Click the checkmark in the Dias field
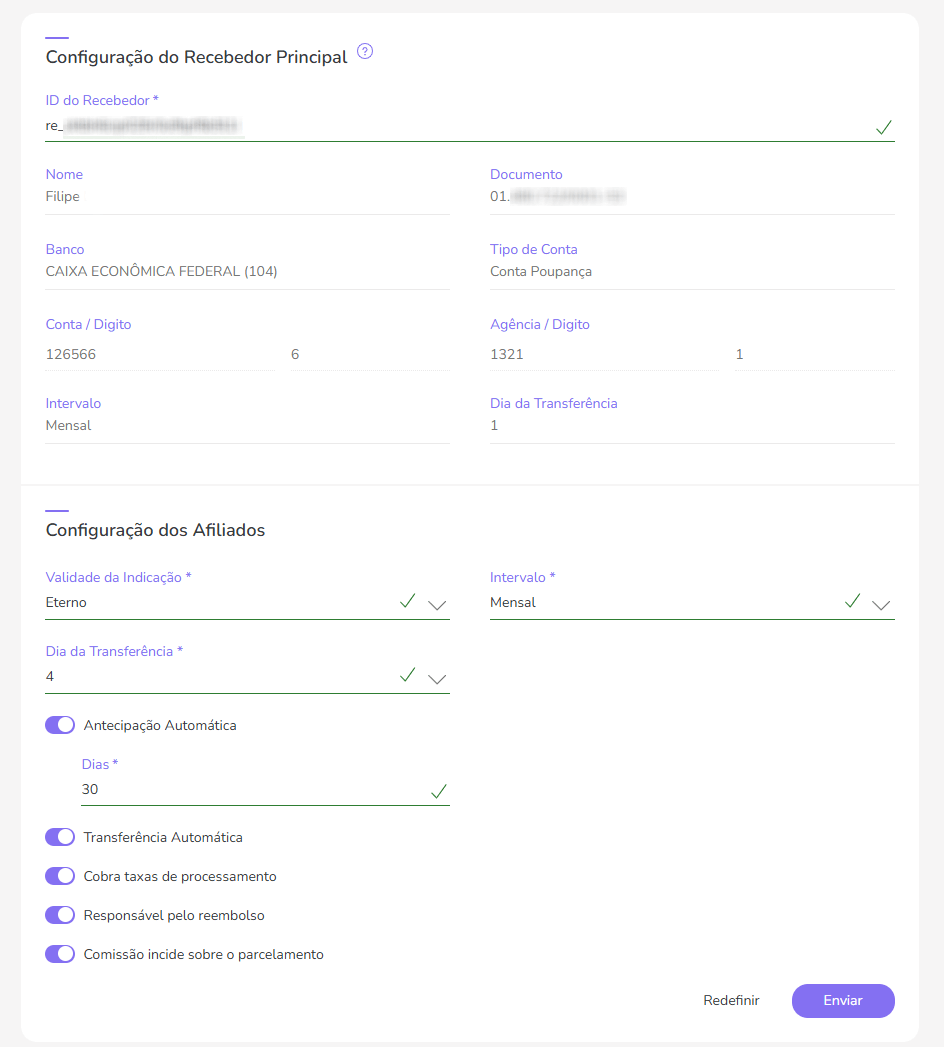 click(438, 791)
